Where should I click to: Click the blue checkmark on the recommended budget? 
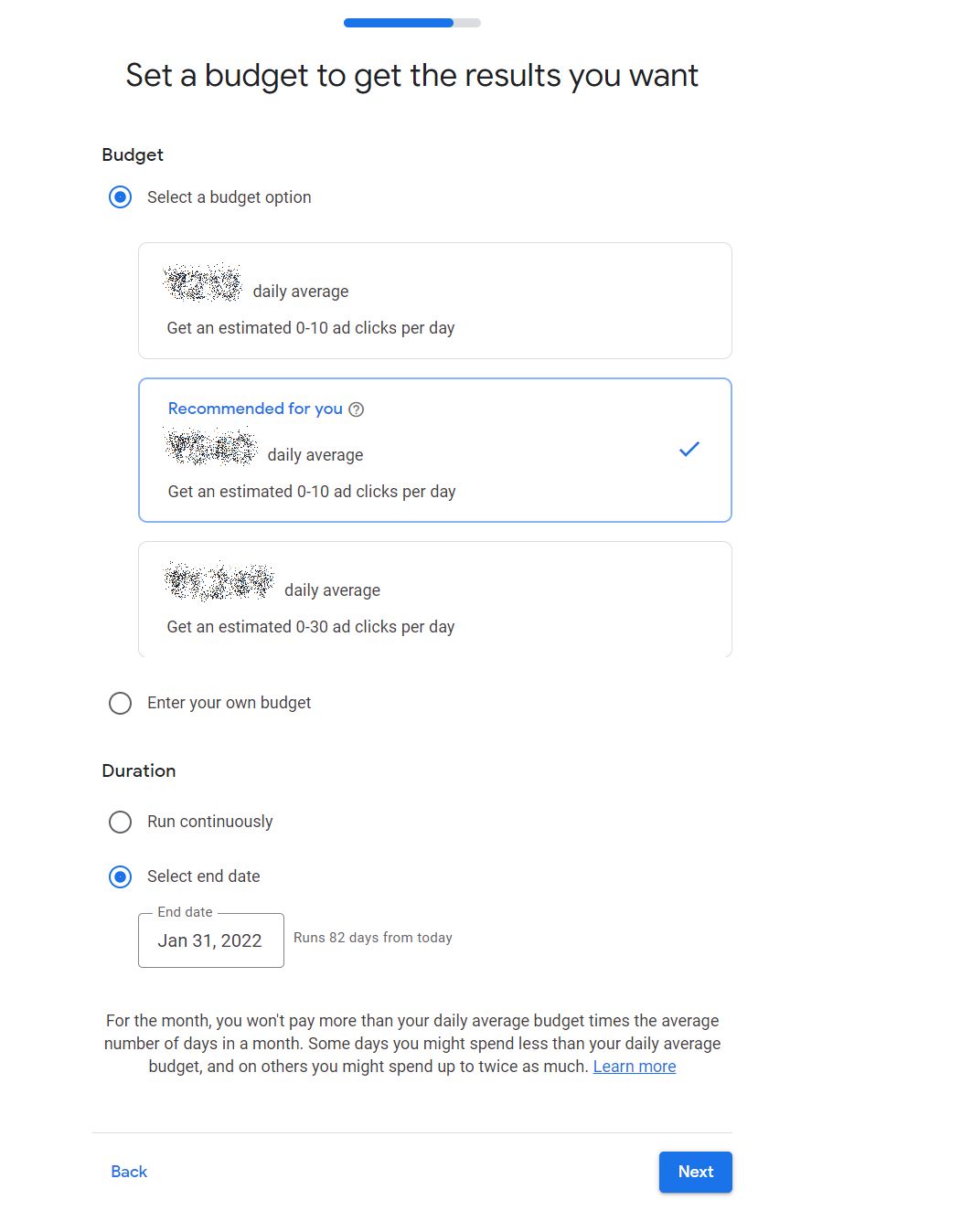[689, 449]
